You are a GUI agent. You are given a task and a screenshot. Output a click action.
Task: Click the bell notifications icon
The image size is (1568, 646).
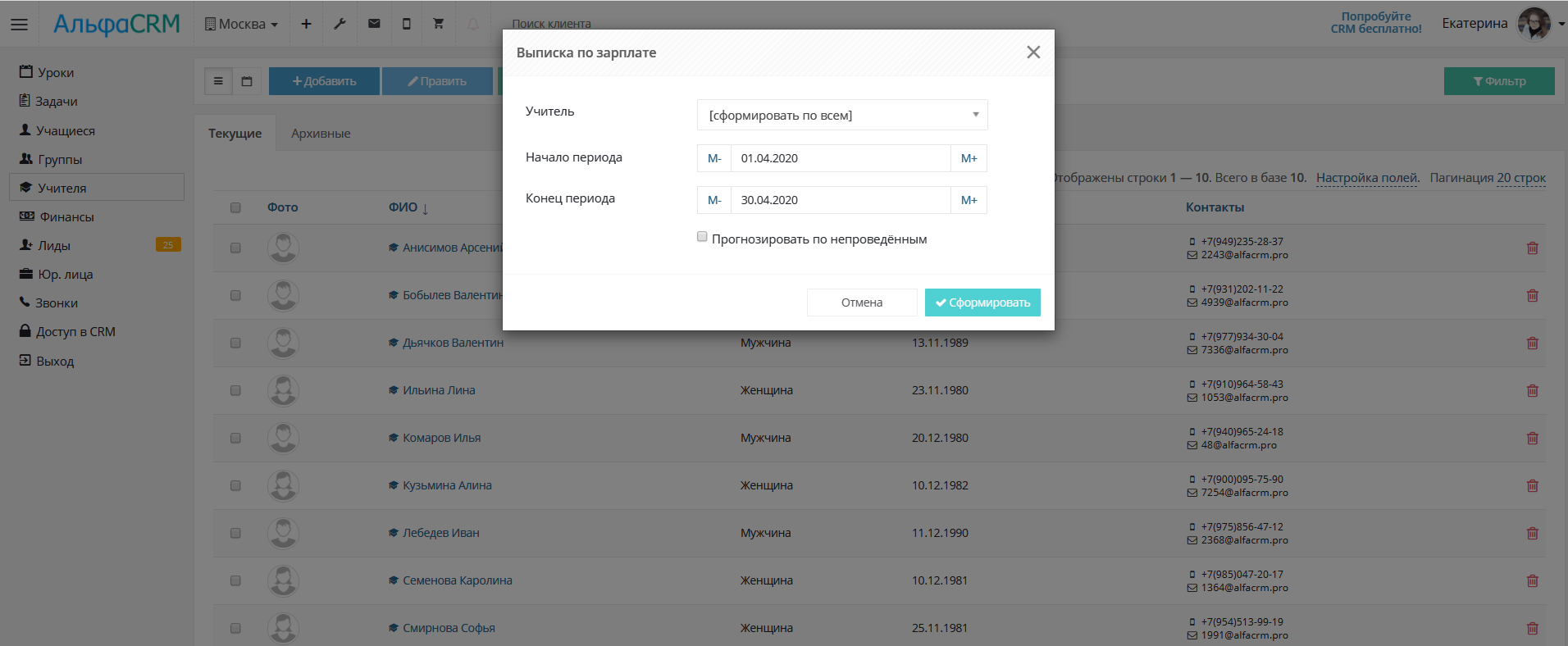click(x=473, y=24)
